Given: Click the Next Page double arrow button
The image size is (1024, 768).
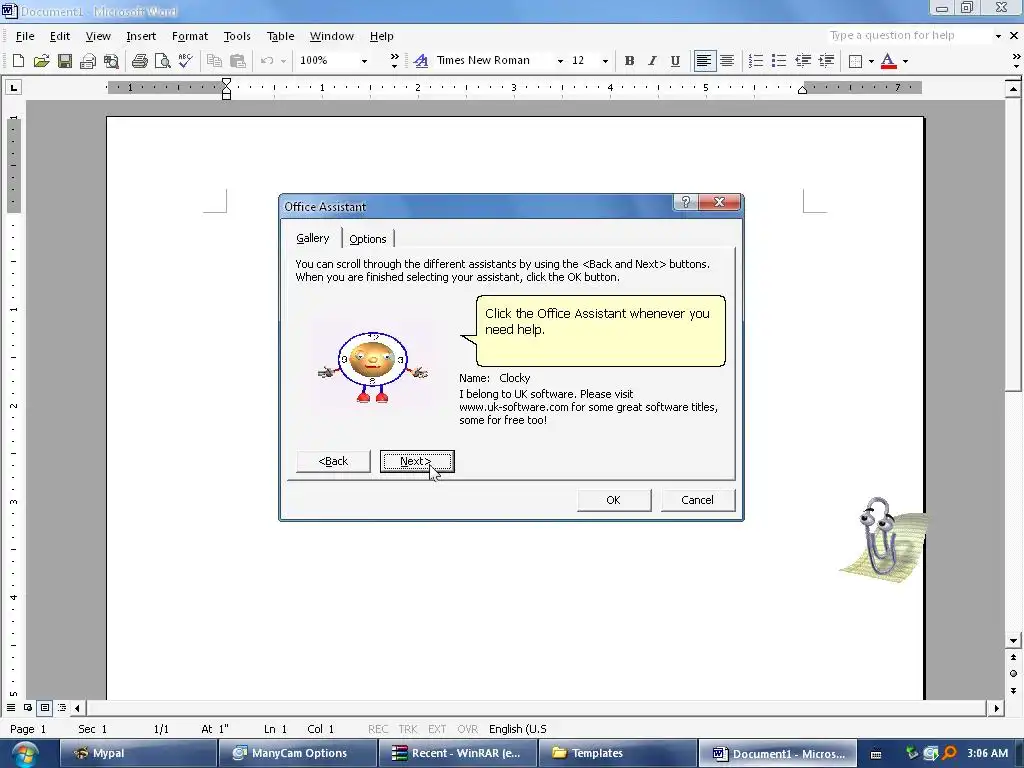Looking at the screenshot, I should point(1014,690).
